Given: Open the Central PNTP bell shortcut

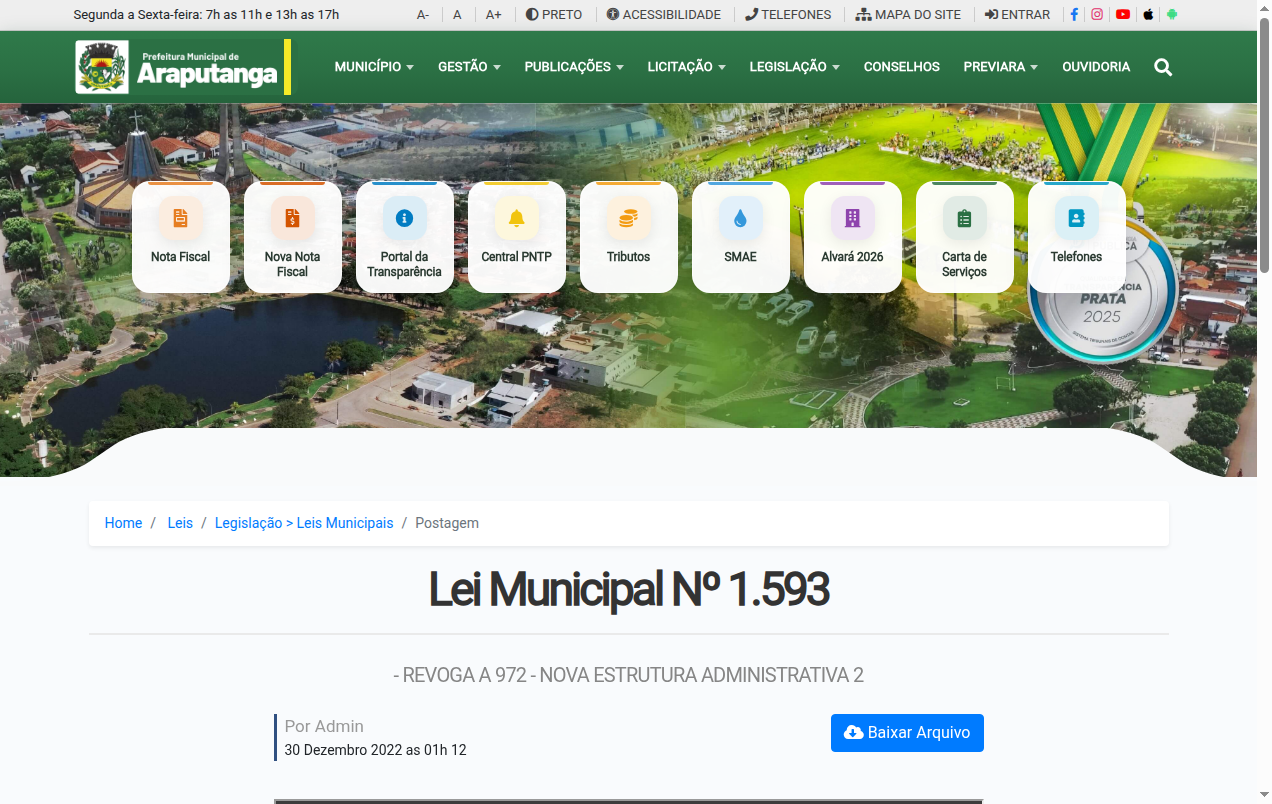Looking at the screenshot, I should pyautogui.click(x=517, y=237).
